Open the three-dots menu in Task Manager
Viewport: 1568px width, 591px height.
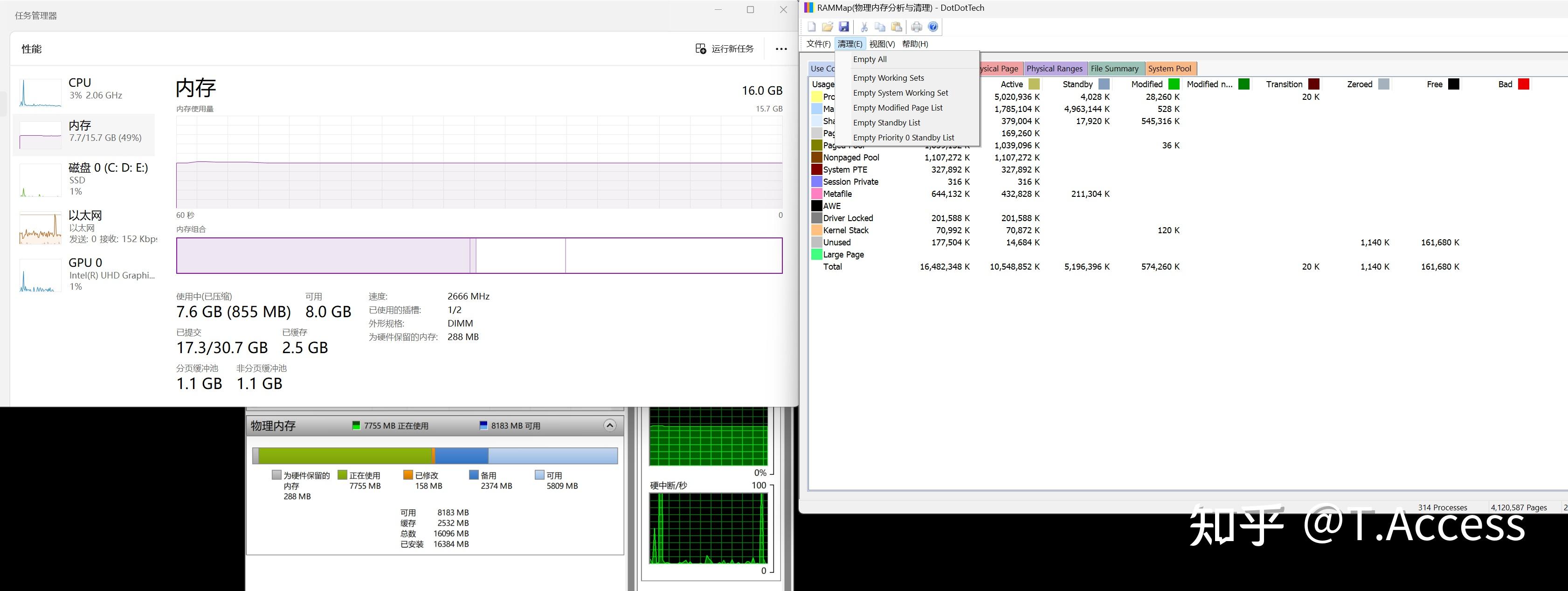point(781,49)
